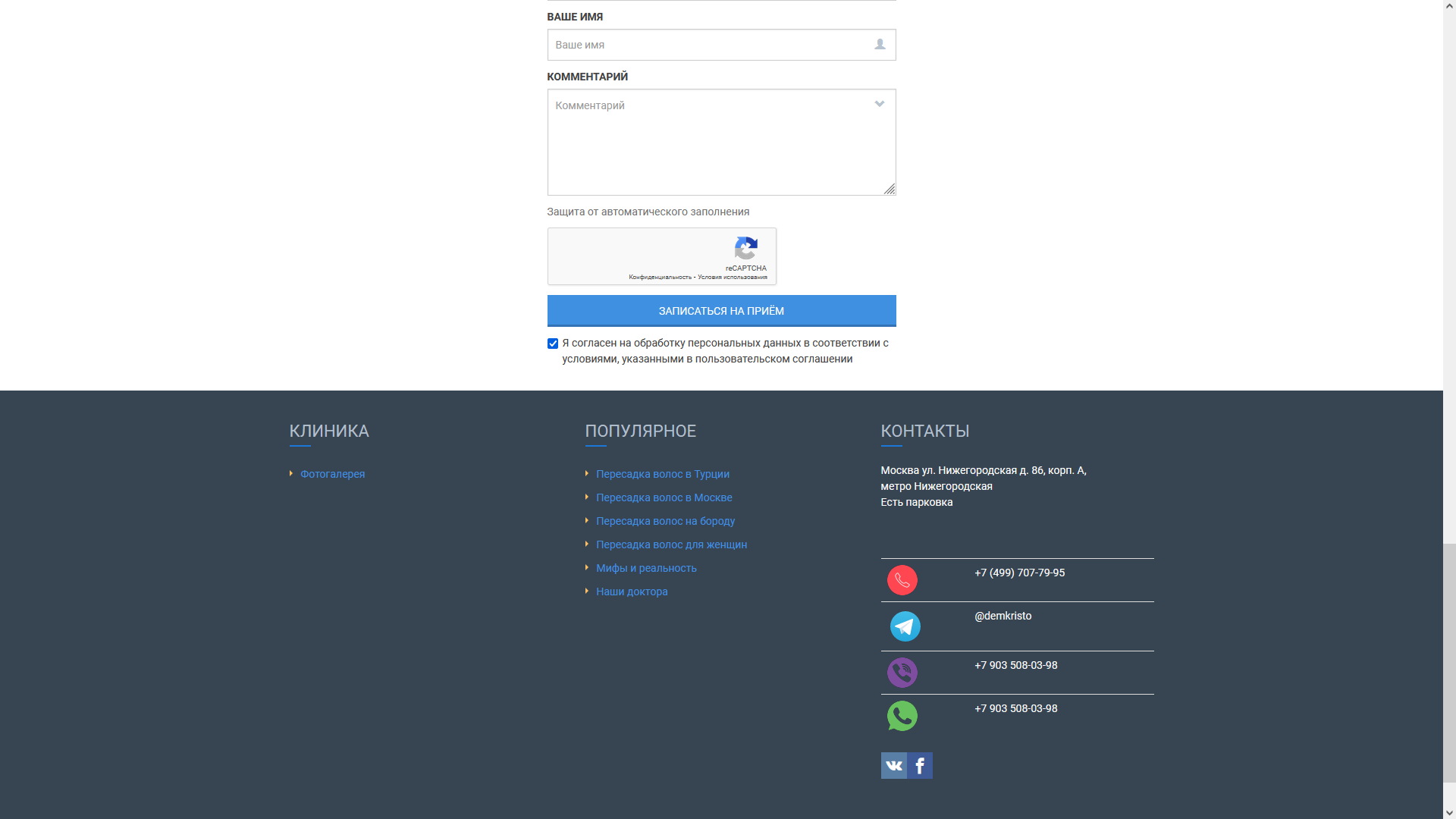Click the person icon in name field
The image size is (1456, 819).
pyautogui.click(x=880, y=45)
